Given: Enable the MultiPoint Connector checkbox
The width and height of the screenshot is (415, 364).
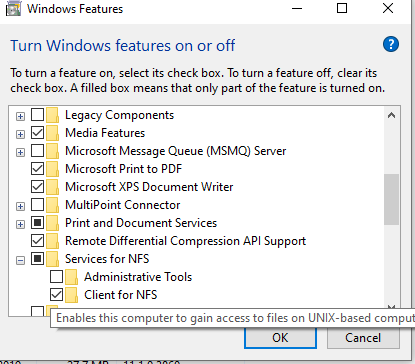Looking at the screenshot, I should coord(37,205).
